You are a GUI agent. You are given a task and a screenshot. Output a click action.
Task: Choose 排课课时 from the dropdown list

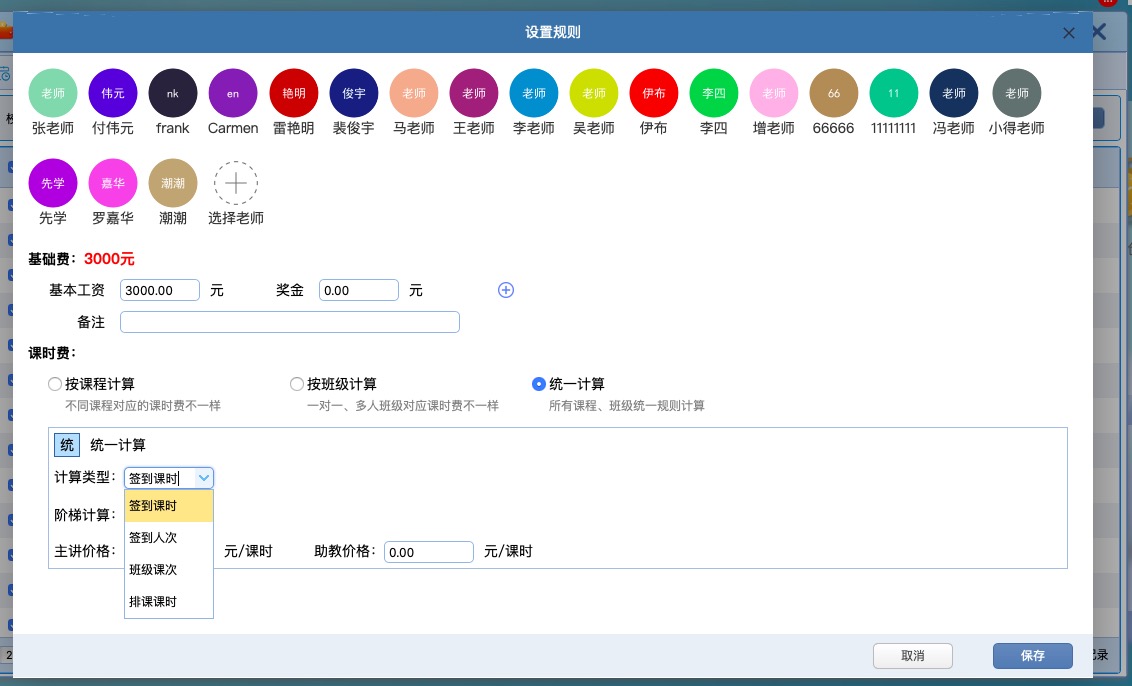[169, 602]
